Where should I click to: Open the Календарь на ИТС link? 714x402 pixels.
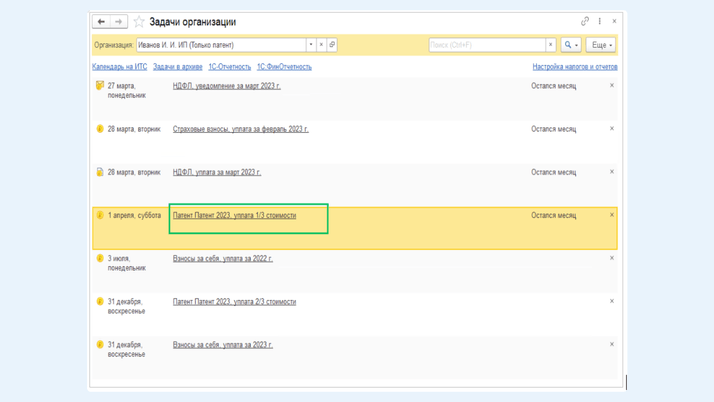(x=119, y=67)
